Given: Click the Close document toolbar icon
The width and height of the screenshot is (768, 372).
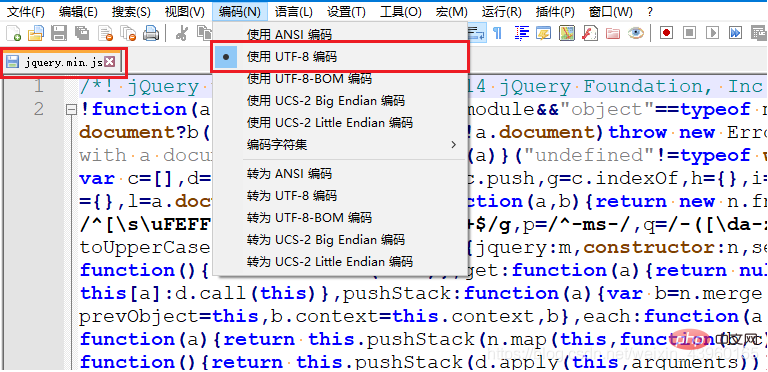Looking at the screenshot, I should 105,33.
